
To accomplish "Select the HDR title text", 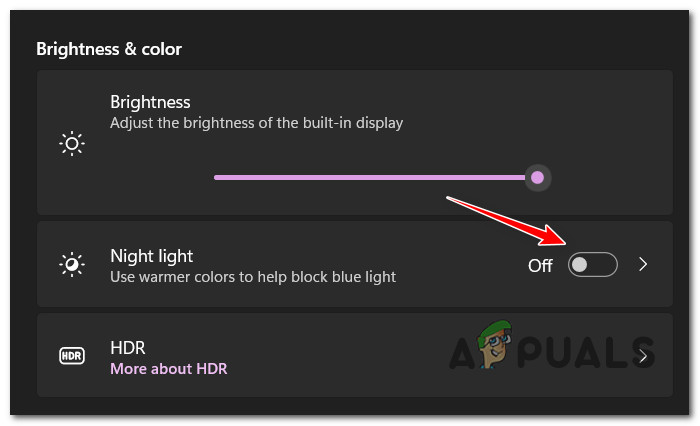I will pos(128,348).
